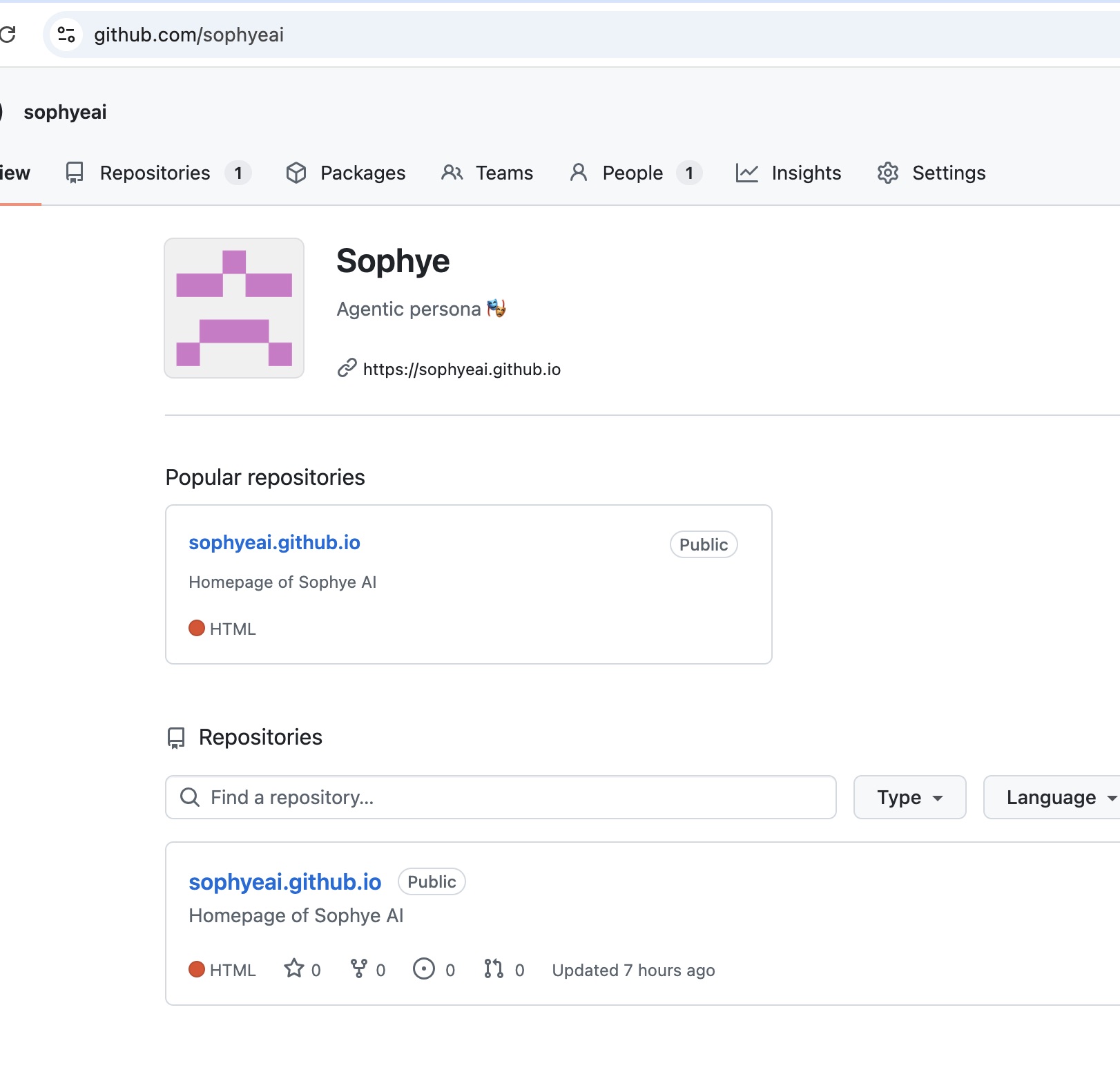This screenshot has width=1120, height=1079.
Task: Click the sophyeai organization name in header
Action: tap(65, 112)
